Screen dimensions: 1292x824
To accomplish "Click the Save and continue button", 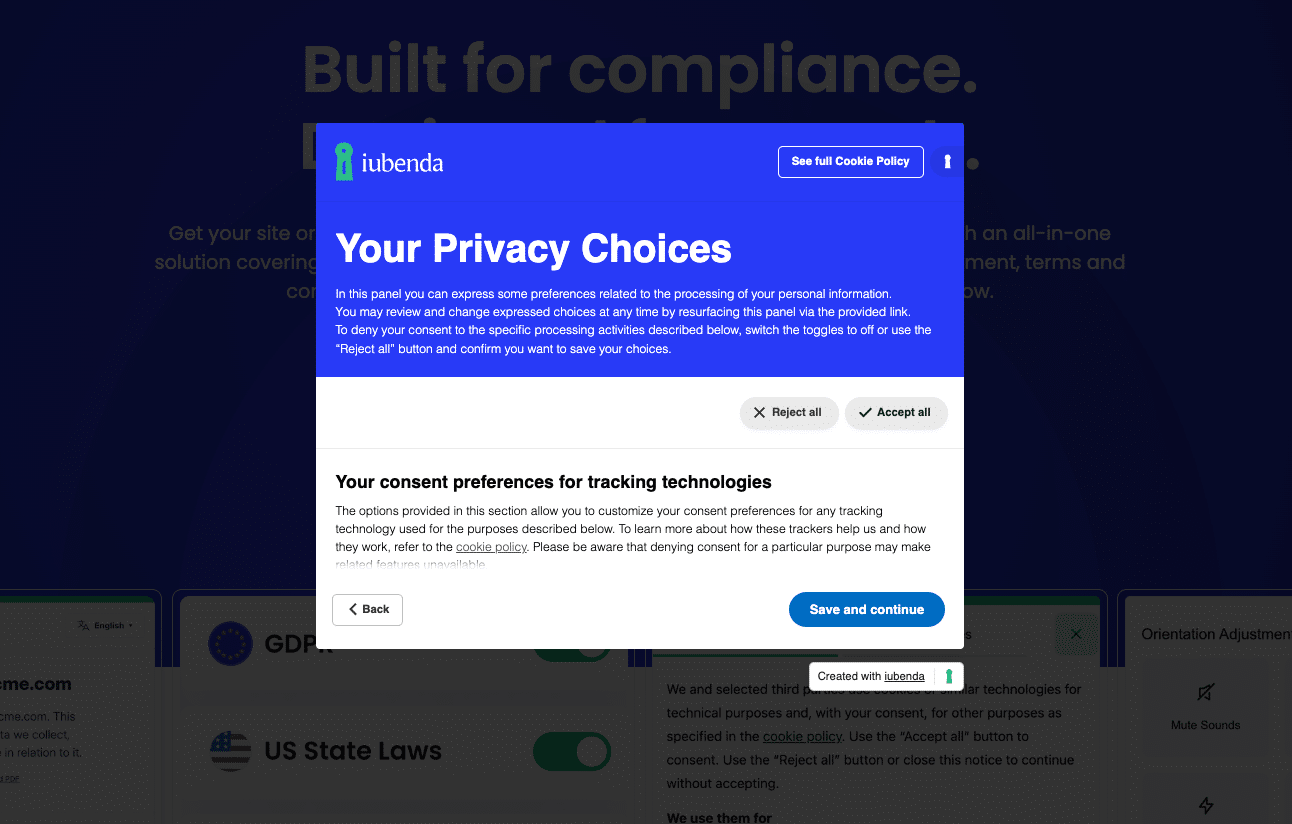I will [x=866, y=609].
